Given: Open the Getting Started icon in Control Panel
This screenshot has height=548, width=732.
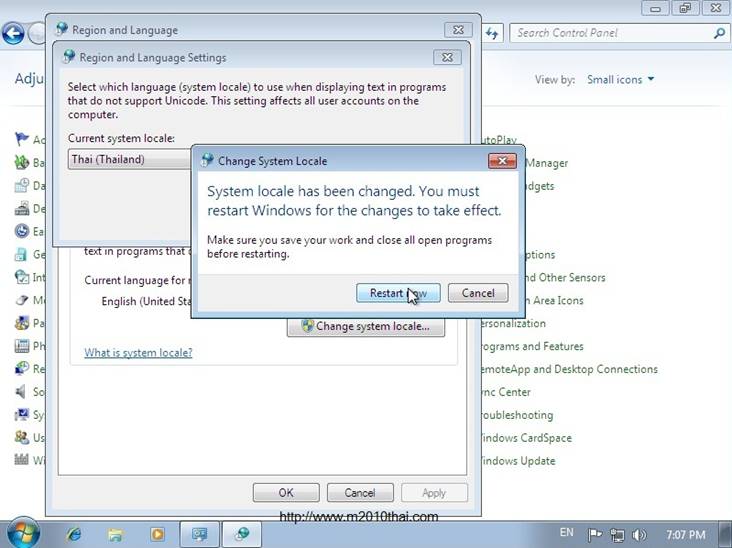Looking at the screenshot, I should (21, 254).
